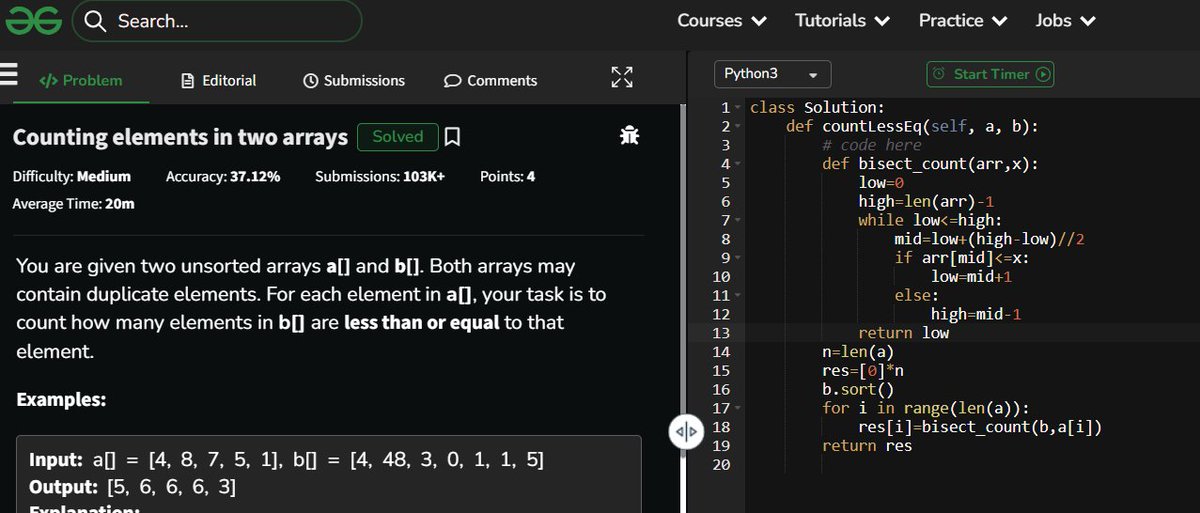Screen dimensions: 1200x513
Task: Click the 'Examples:' heading
Action: [62, 399]
